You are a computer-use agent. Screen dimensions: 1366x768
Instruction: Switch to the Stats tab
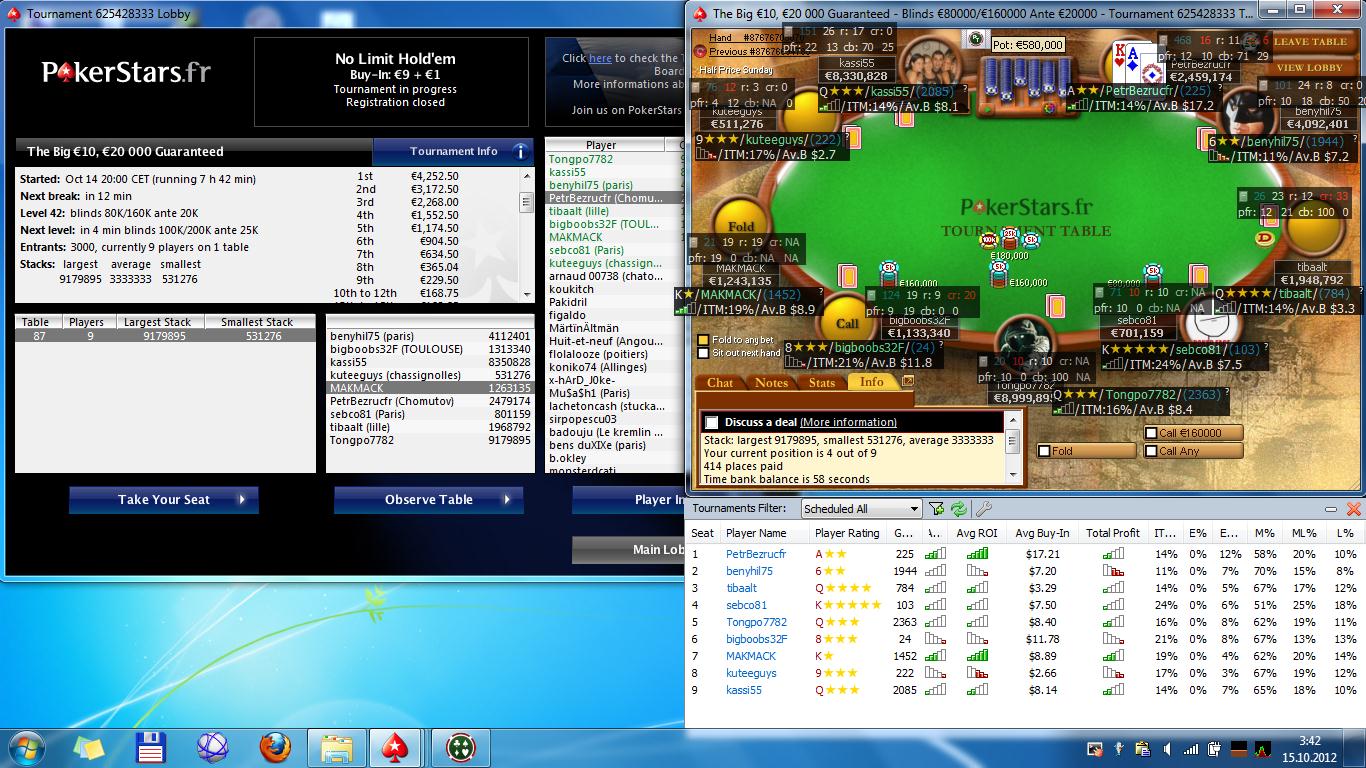coord(822,382)
